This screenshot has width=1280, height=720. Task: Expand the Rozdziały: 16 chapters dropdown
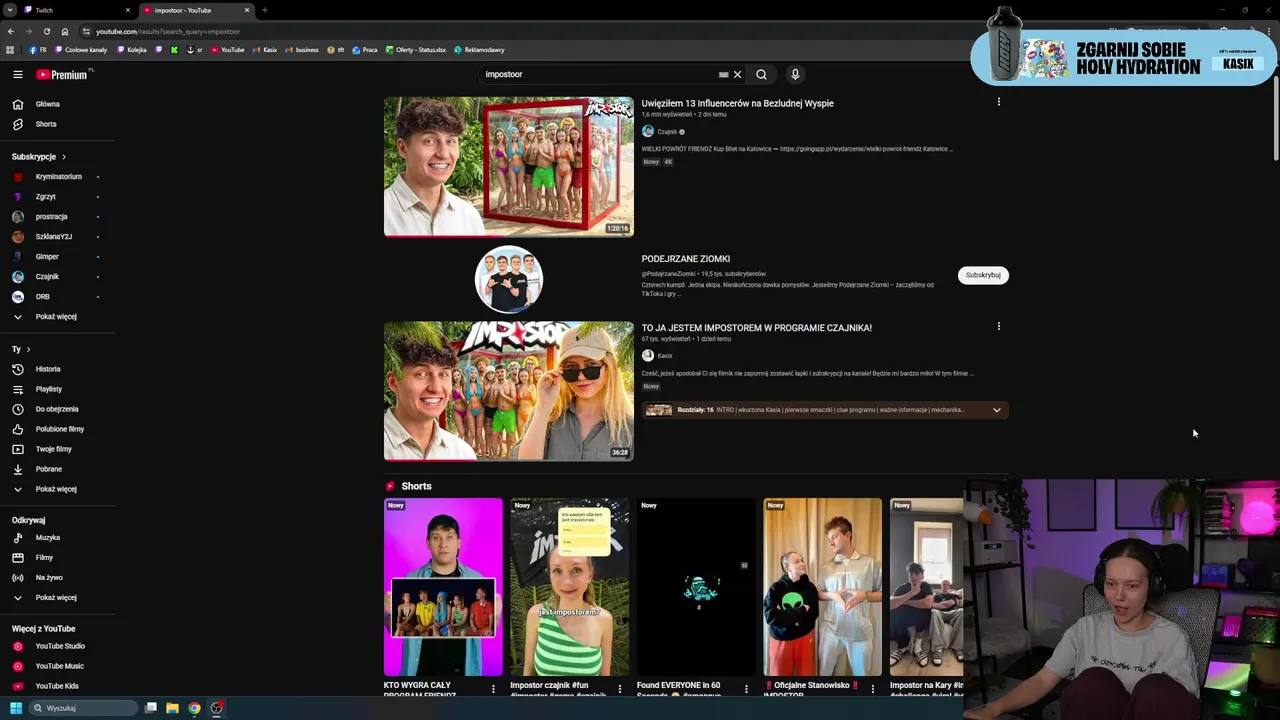(x=996, y=410)
